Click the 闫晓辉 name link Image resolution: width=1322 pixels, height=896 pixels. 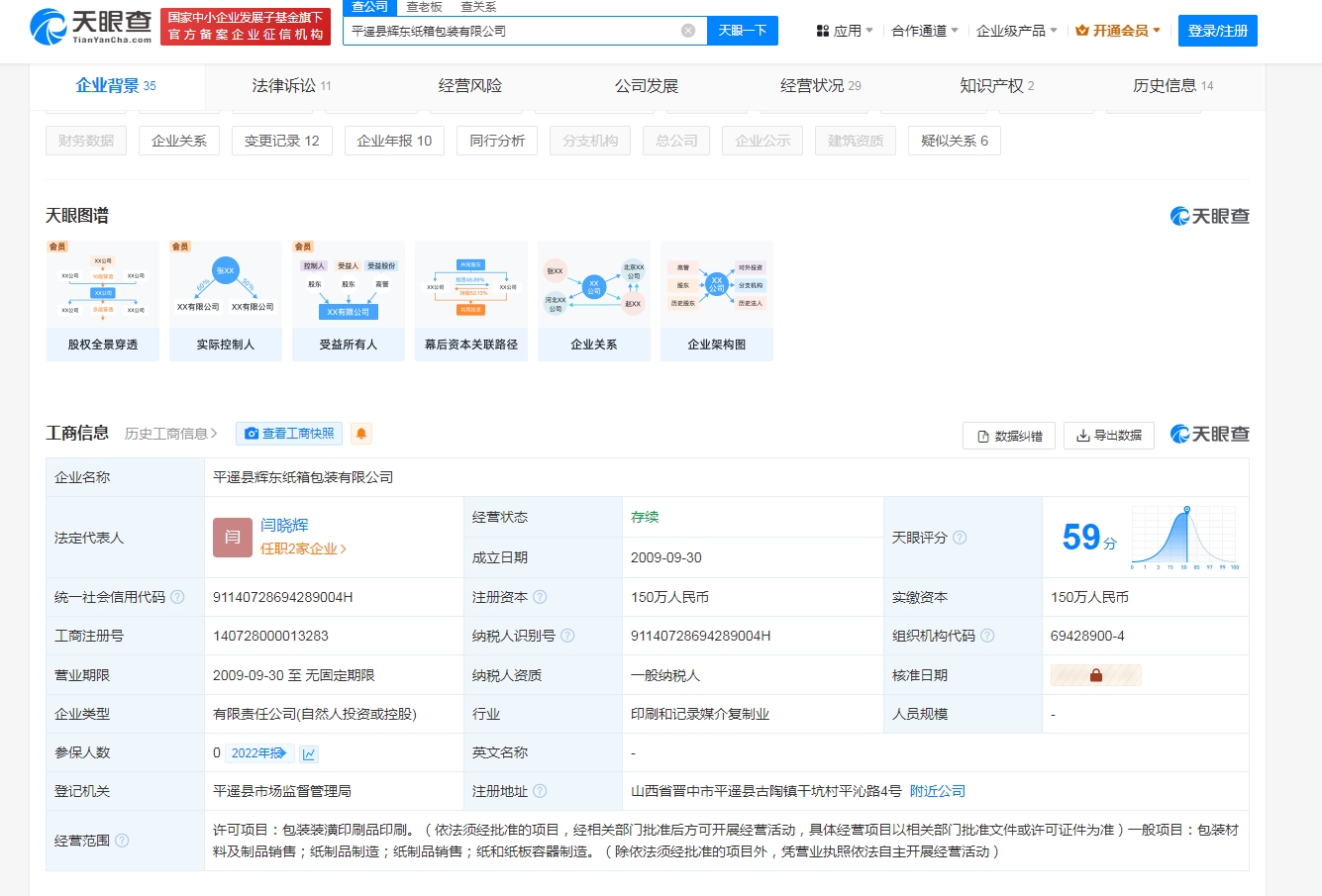click(x=284, y=526)
